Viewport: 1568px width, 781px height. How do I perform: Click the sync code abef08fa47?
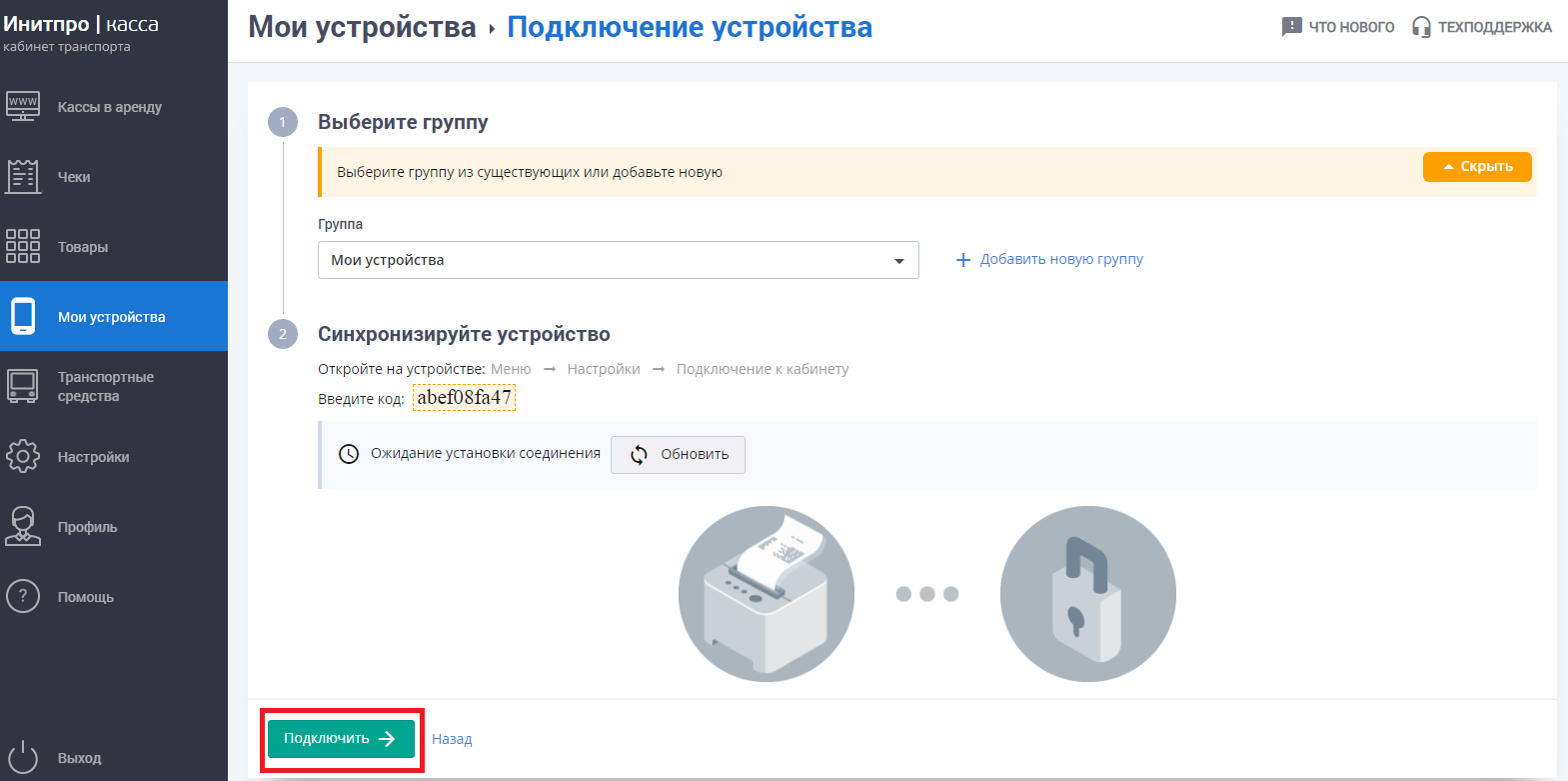464,398
